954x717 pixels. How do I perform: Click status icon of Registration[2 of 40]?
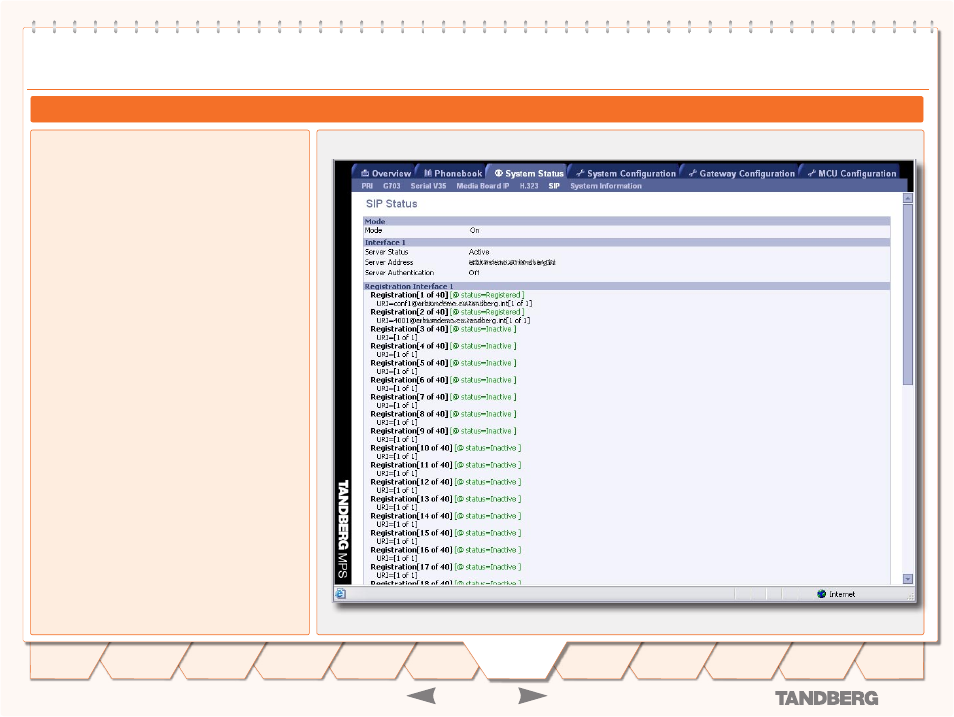456,312
